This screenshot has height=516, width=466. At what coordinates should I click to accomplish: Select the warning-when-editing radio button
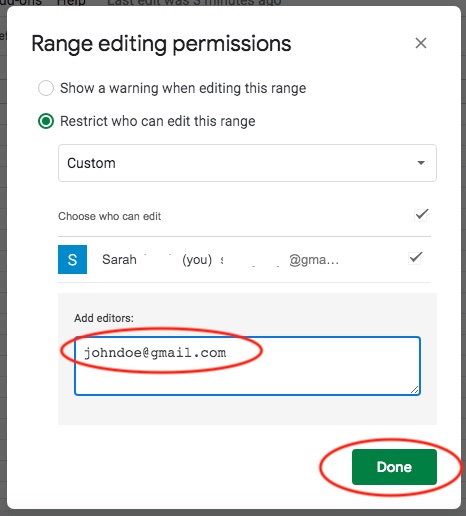[x=46, y=88]
